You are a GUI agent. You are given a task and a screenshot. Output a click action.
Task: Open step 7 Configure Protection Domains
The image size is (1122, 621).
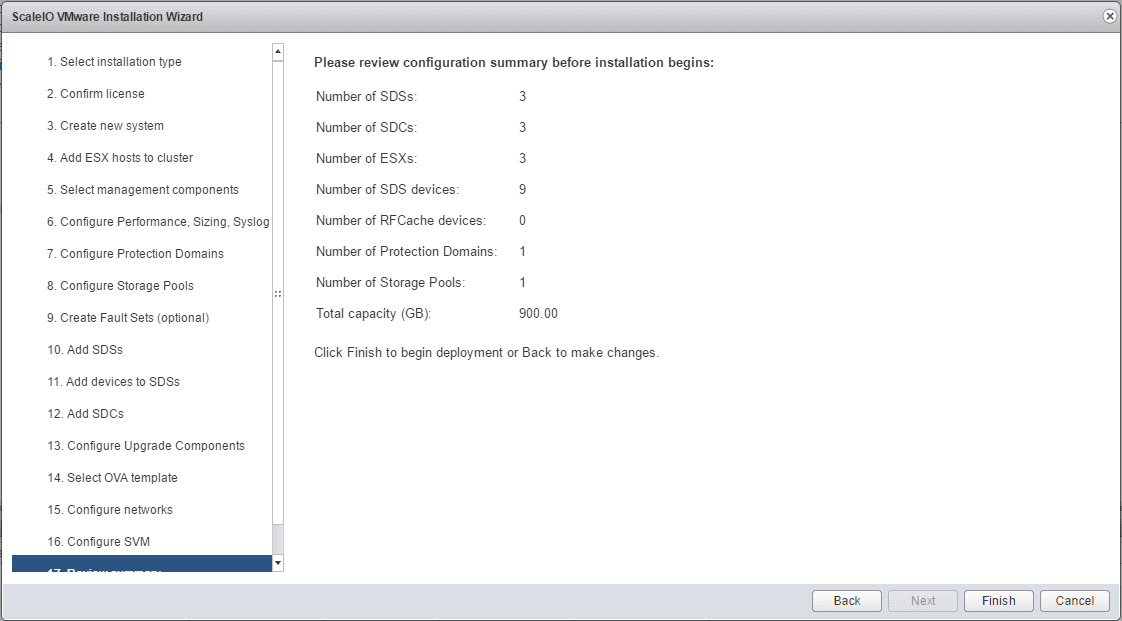(135, 254)
